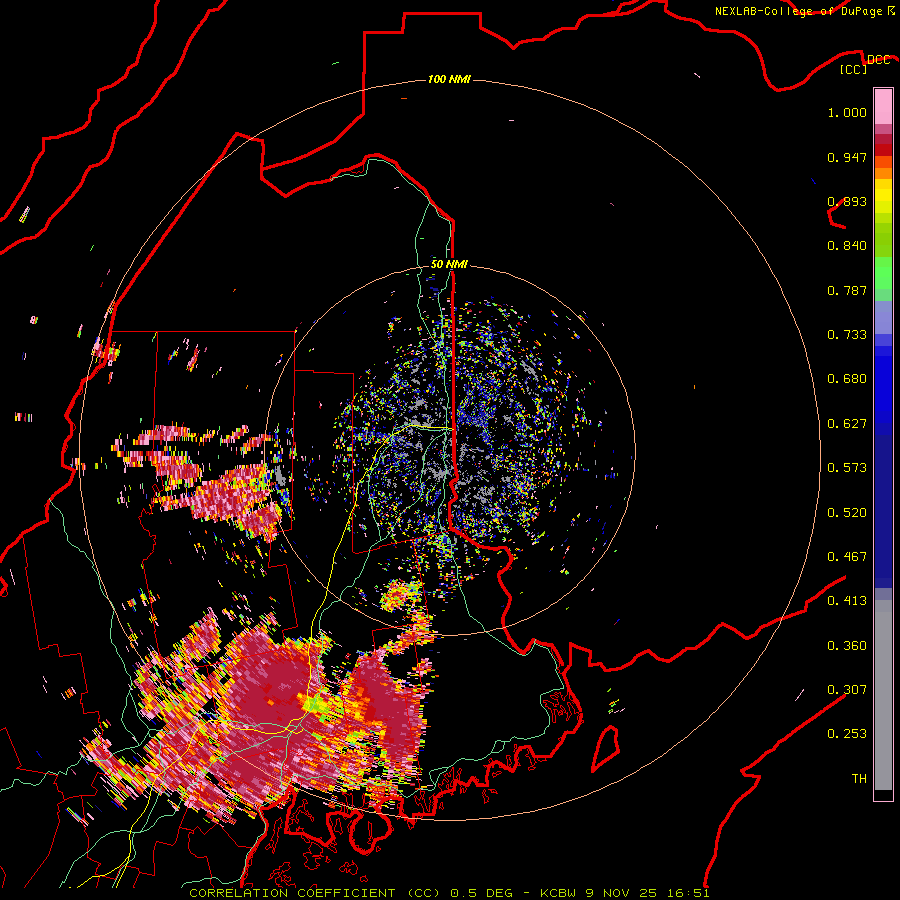Image resolution: width=900 pixels, height=900 pixels.
Task: Click the 0.733 scale value
Action: 847,335
